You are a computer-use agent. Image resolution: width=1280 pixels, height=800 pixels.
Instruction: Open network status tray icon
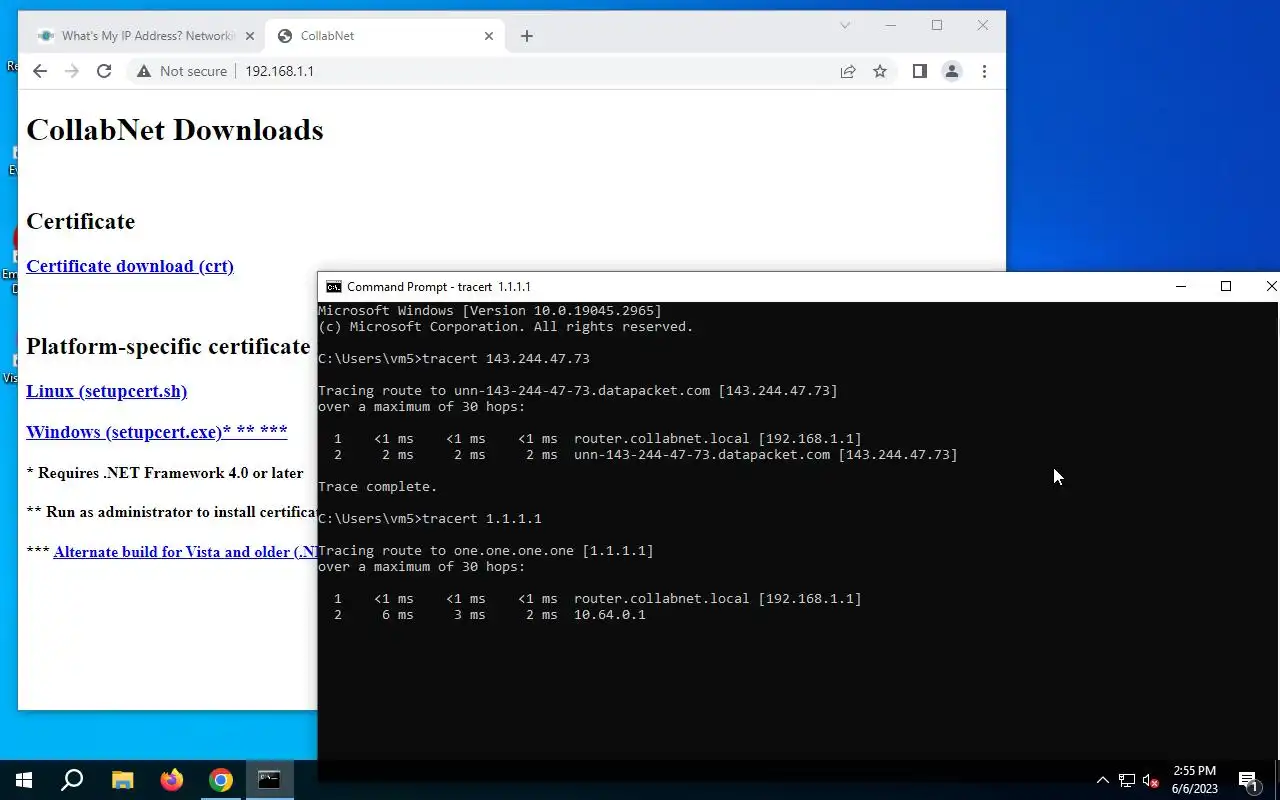point(1127,780)
